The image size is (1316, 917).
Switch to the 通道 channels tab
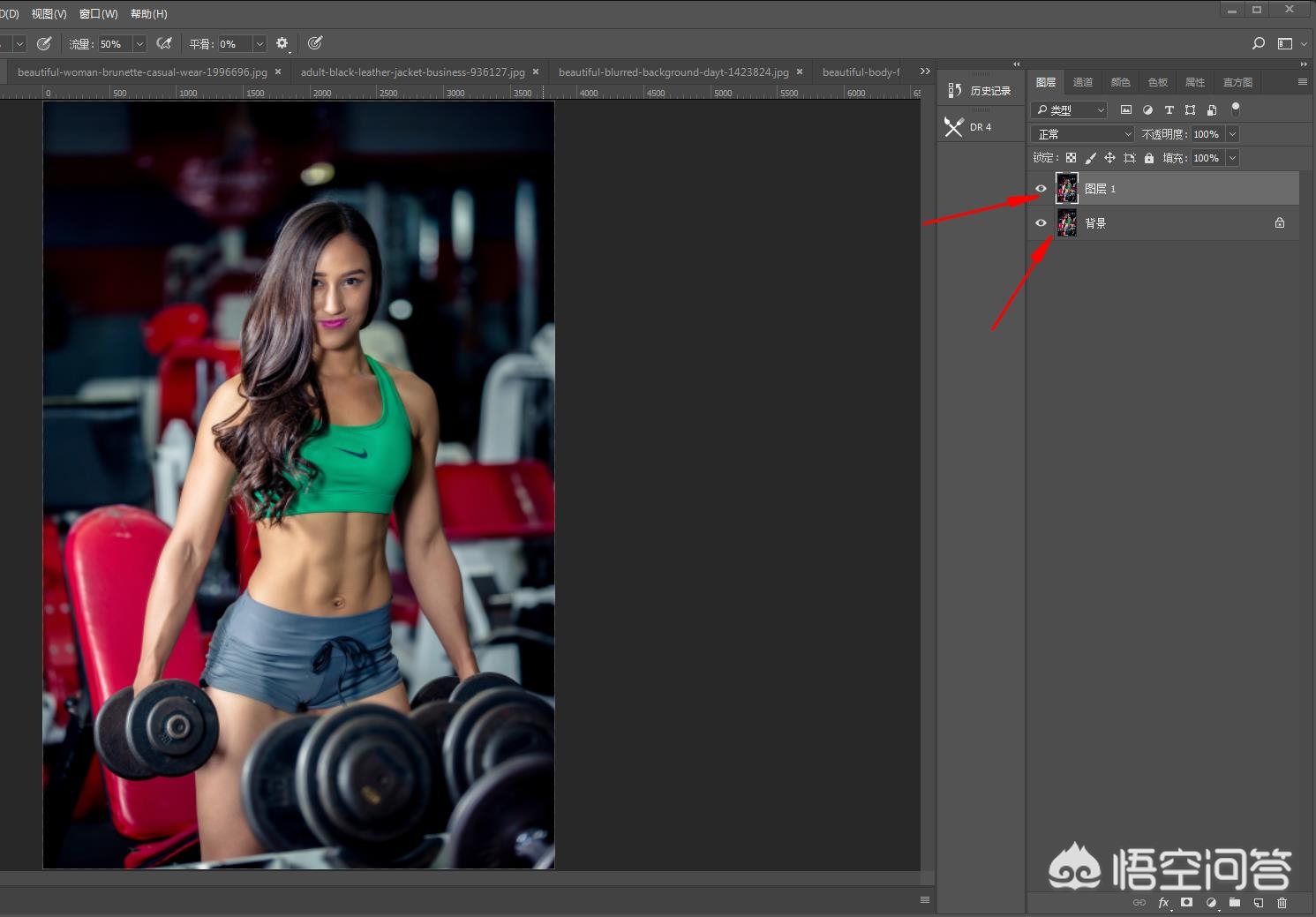pyautogui.click(x=1083, y=82)
